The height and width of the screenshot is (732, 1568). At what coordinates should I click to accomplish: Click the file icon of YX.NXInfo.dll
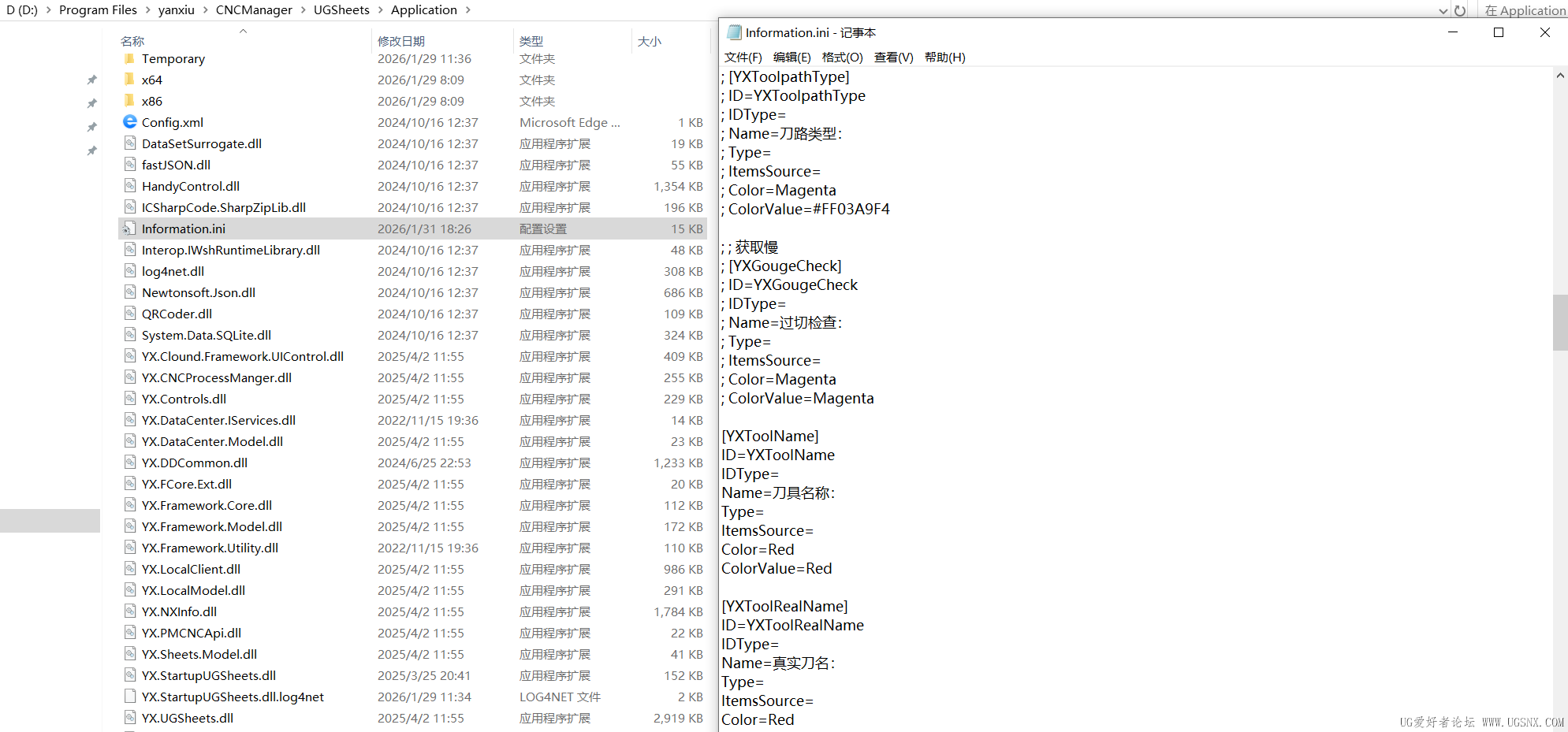point(130,611)
